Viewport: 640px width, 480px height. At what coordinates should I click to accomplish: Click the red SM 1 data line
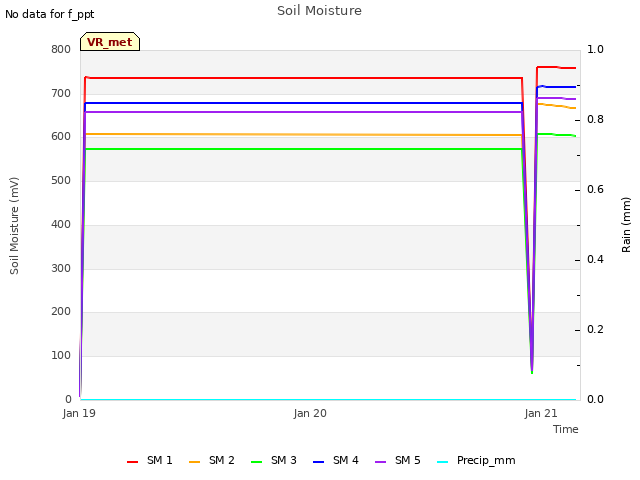302,78
